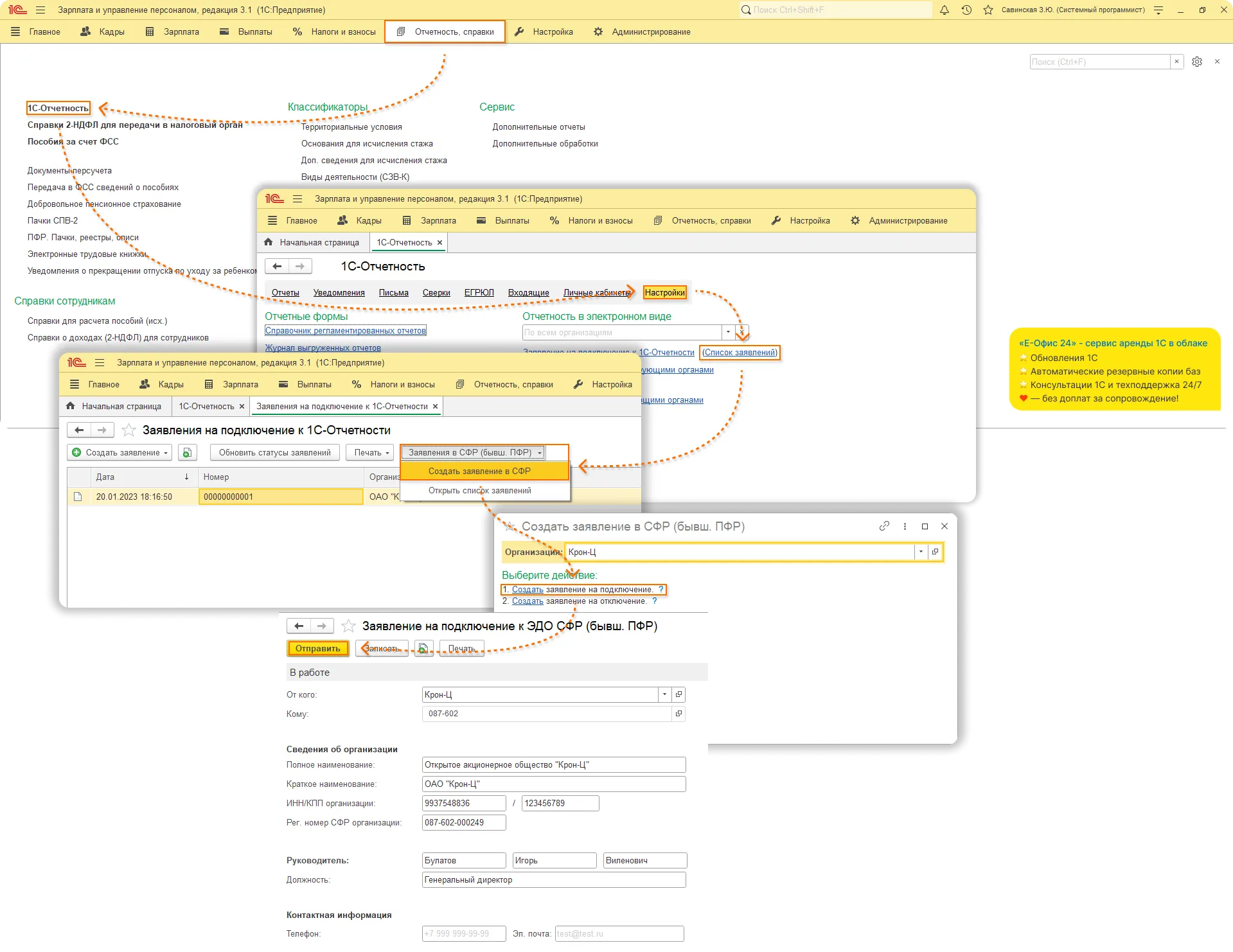
Task: Click help question mark for заявление на отключение
Action: [x=655, y=601]
